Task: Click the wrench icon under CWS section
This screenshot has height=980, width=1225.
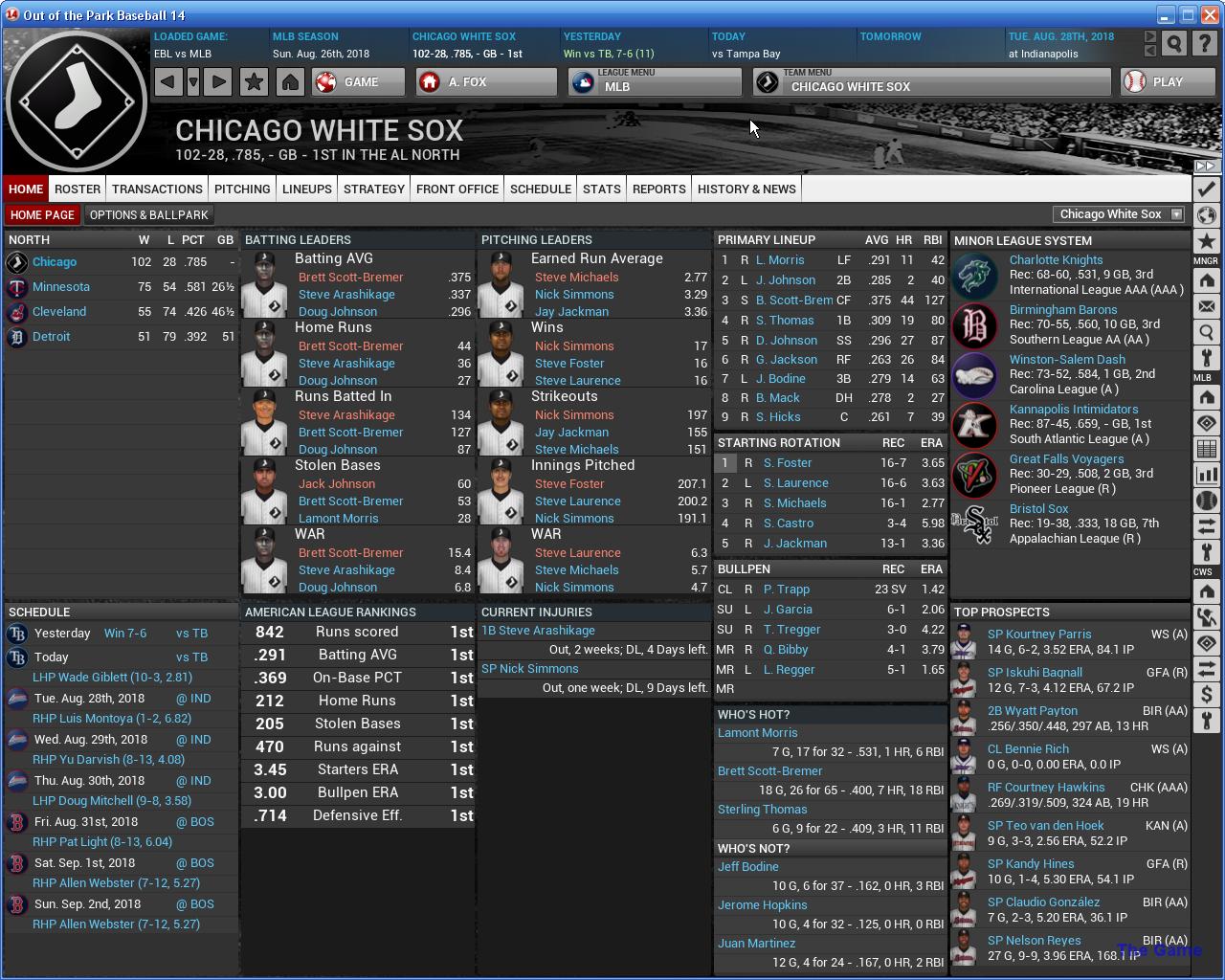Action: tap(1206, 721)
